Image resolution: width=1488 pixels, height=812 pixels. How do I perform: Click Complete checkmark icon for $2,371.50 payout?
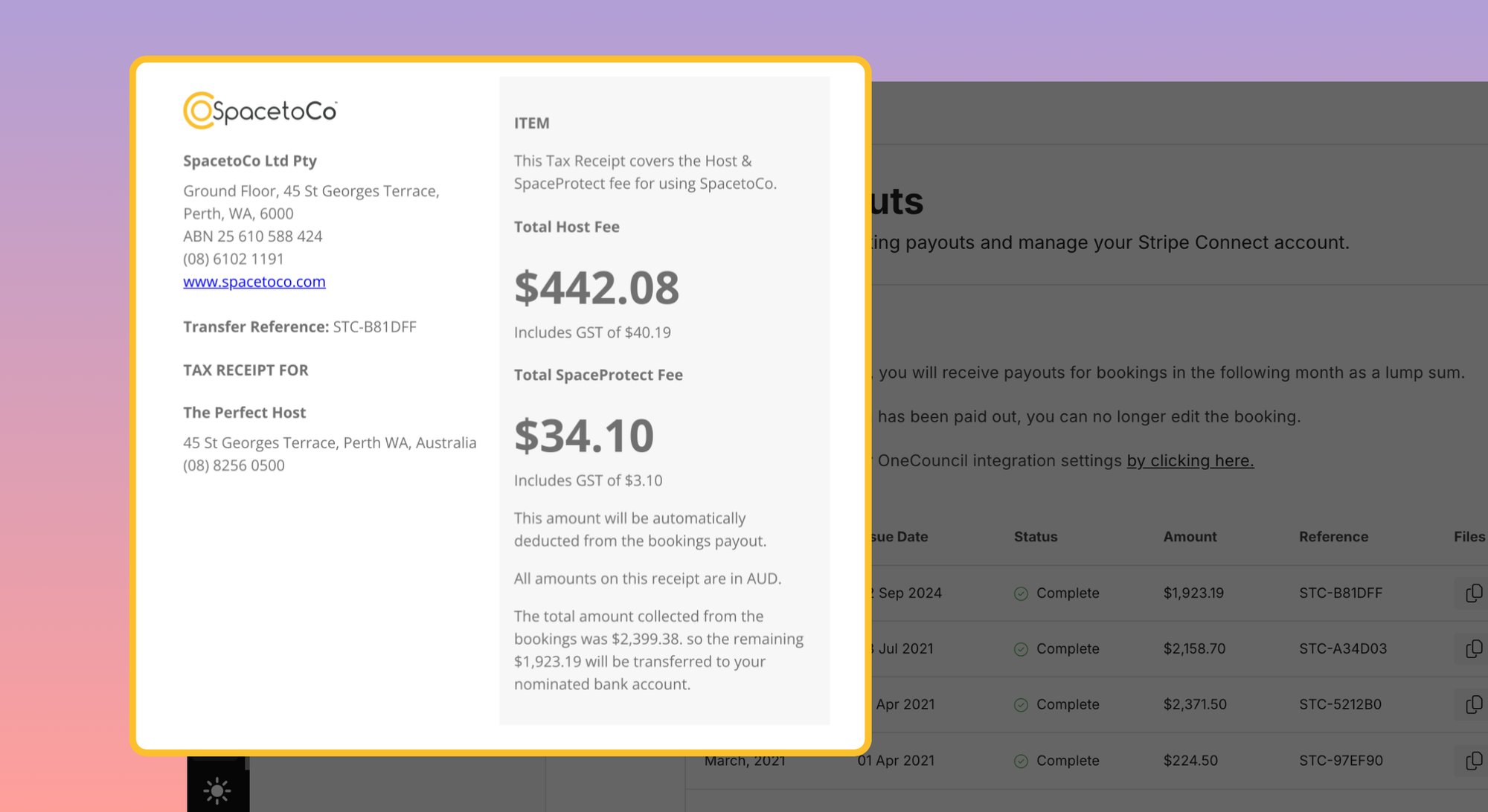point(1021,705)
